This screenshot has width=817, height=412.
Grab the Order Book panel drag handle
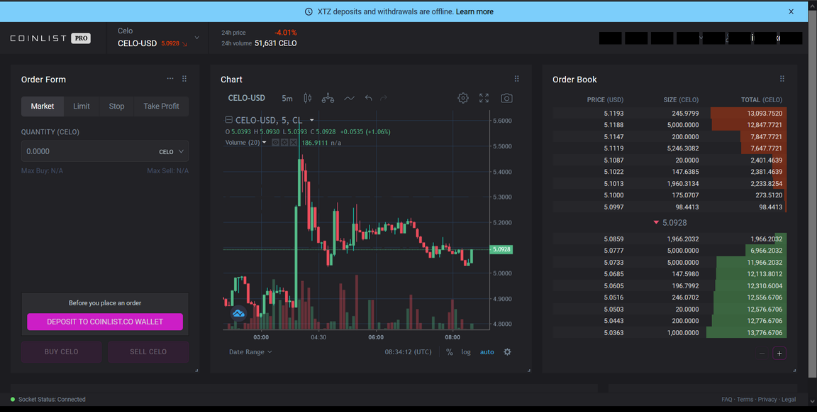tap(782, 79)
